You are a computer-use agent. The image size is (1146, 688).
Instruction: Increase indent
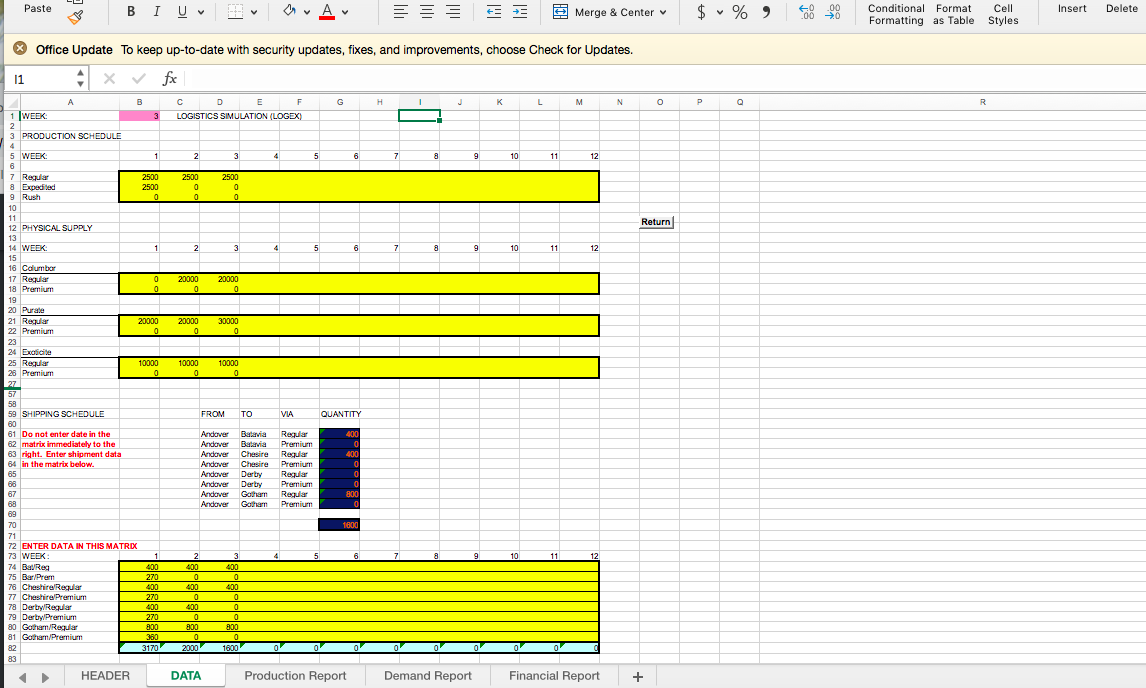(x=520, y=12)
